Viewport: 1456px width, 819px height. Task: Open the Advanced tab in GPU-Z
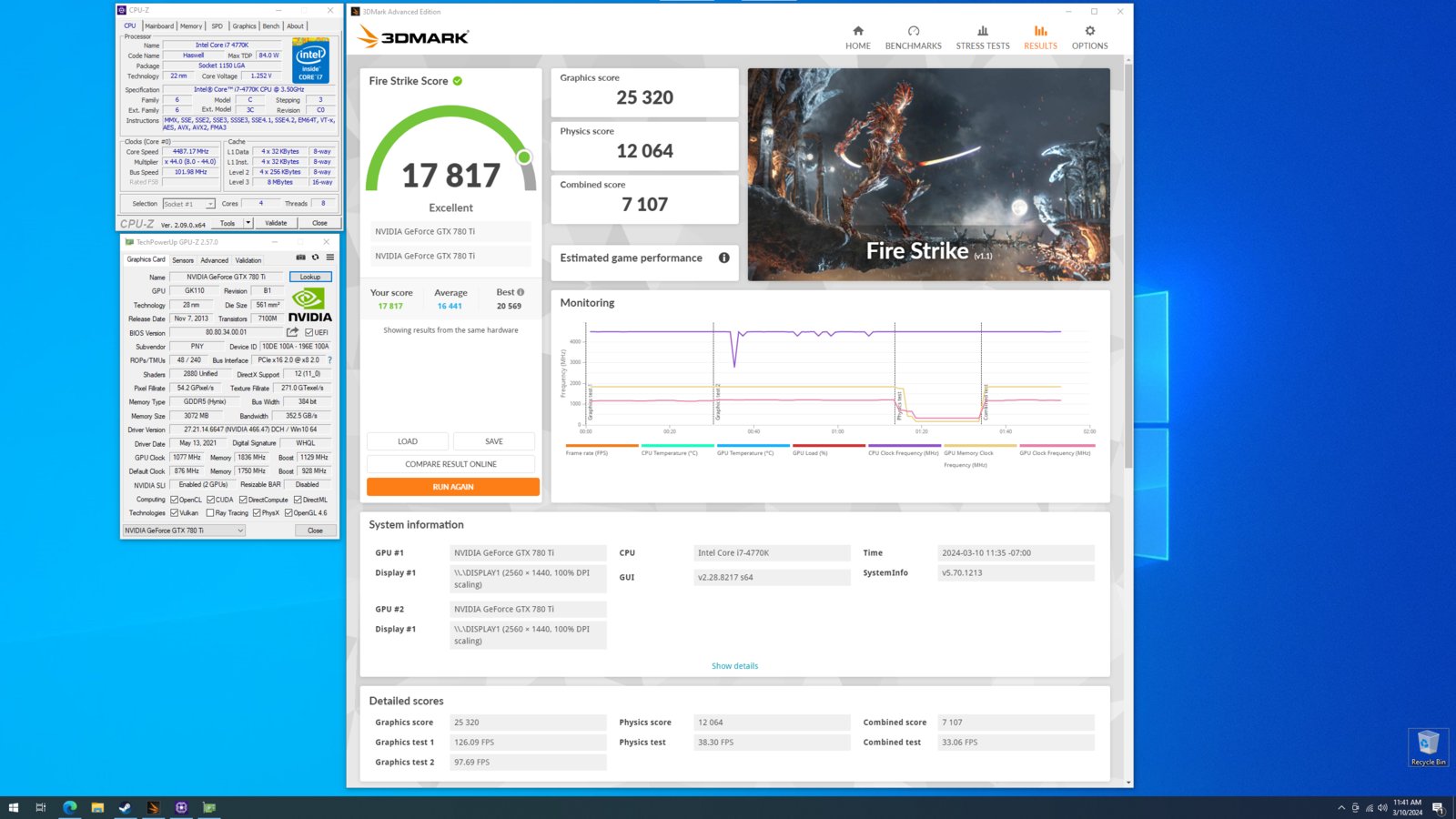click(x=215, y=260)
